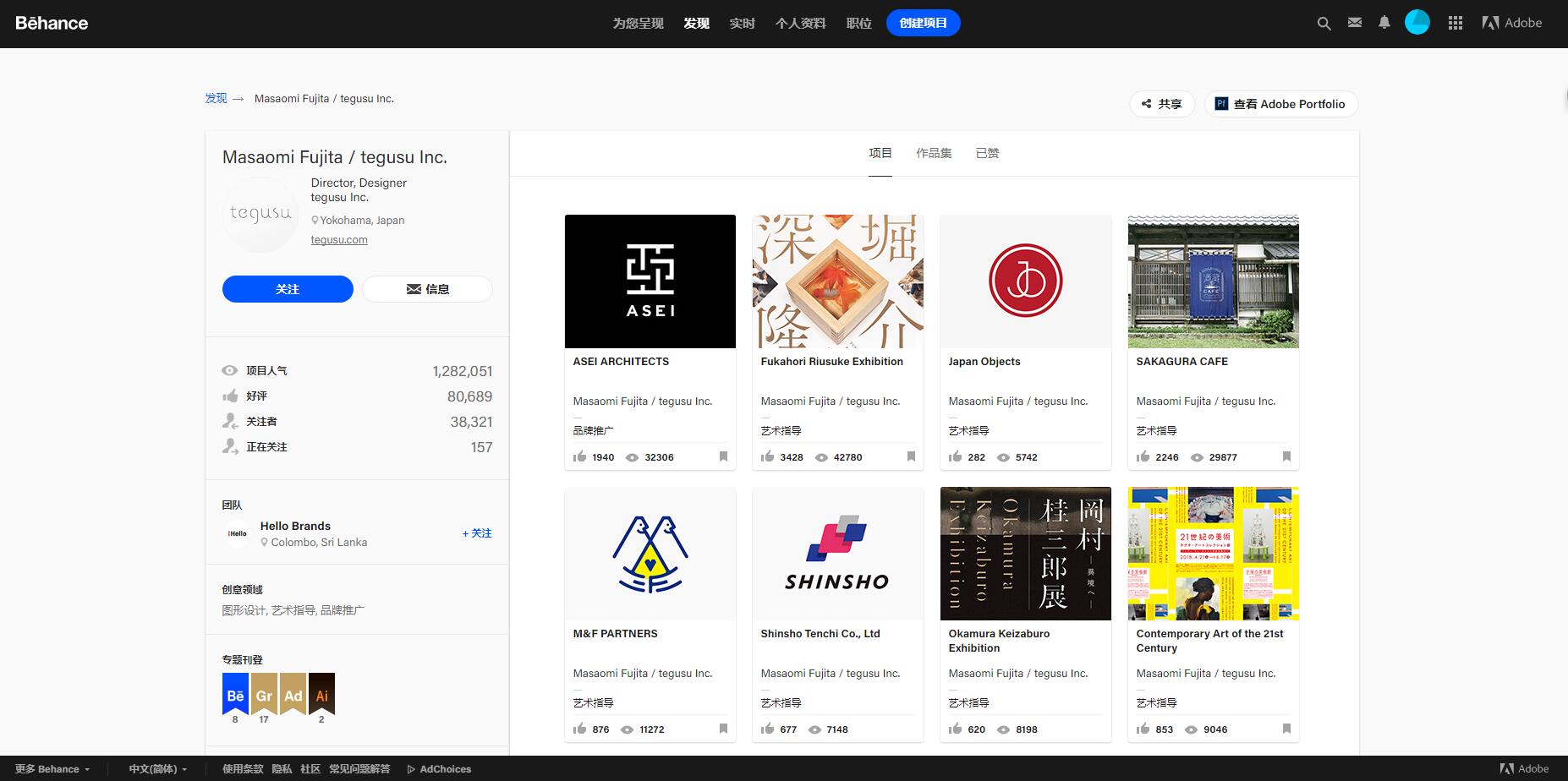This screenshot has width=1568, height=781.
Task: Click the SAKAGURA CAFE project title
Action: coord(1181,361)
